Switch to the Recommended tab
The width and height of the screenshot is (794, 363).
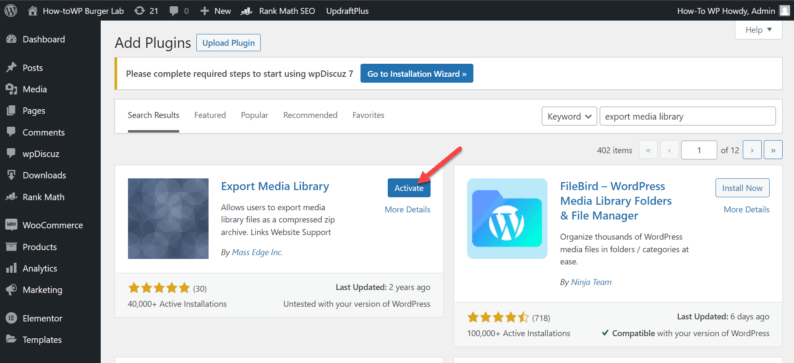coord(310,115)
